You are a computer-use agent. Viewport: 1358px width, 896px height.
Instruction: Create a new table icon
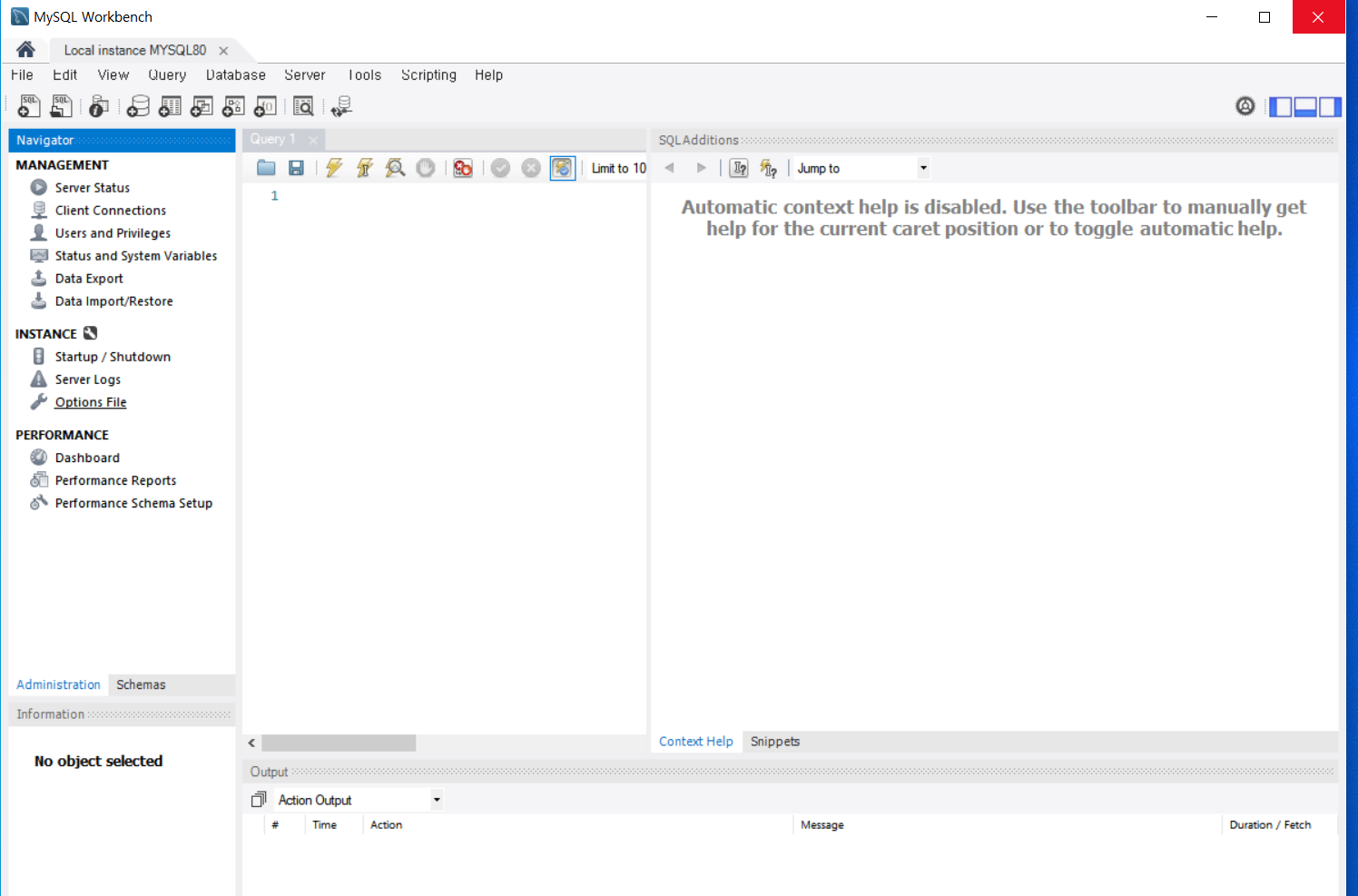click(x=170, y=106)
